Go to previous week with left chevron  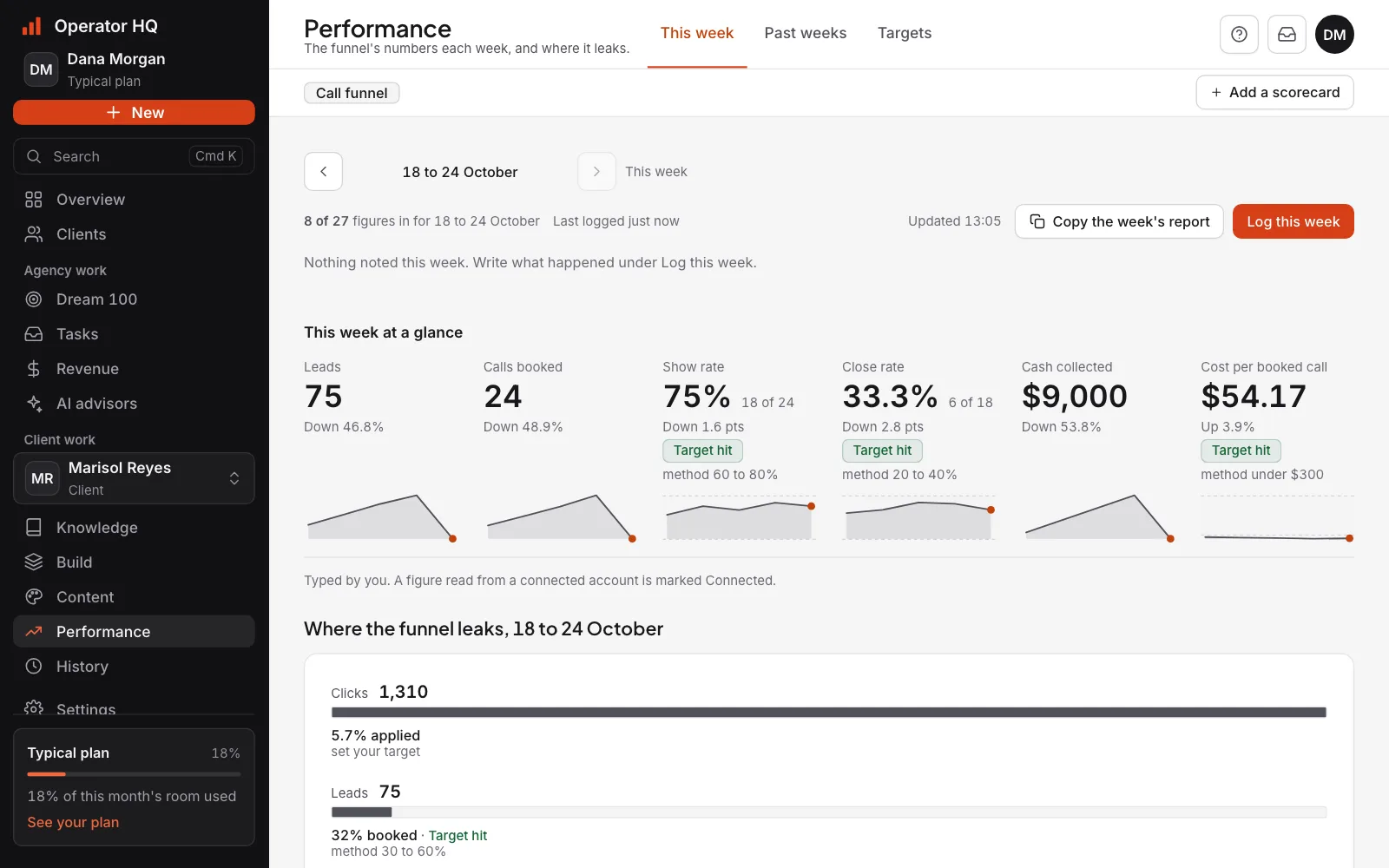(x=323, y=172)
